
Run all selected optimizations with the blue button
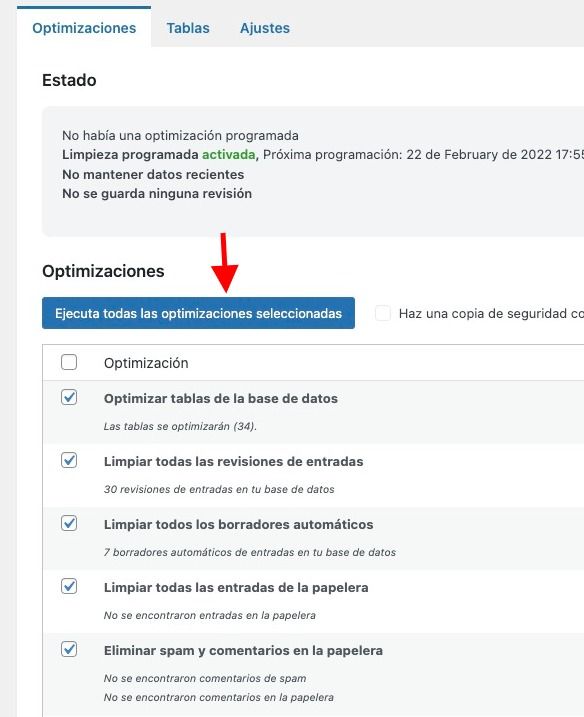pyautogui.click(x=198, y=313)
